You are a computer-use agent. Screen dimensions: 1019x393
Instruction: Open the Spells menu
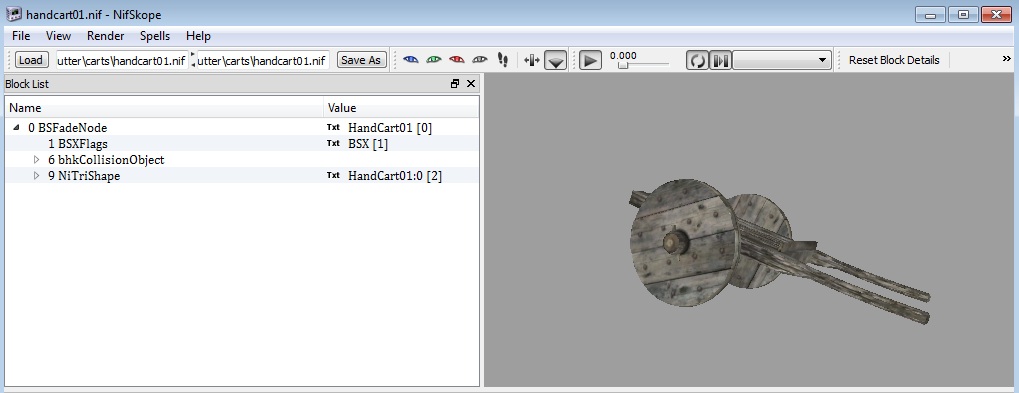(x=155, y=36)
